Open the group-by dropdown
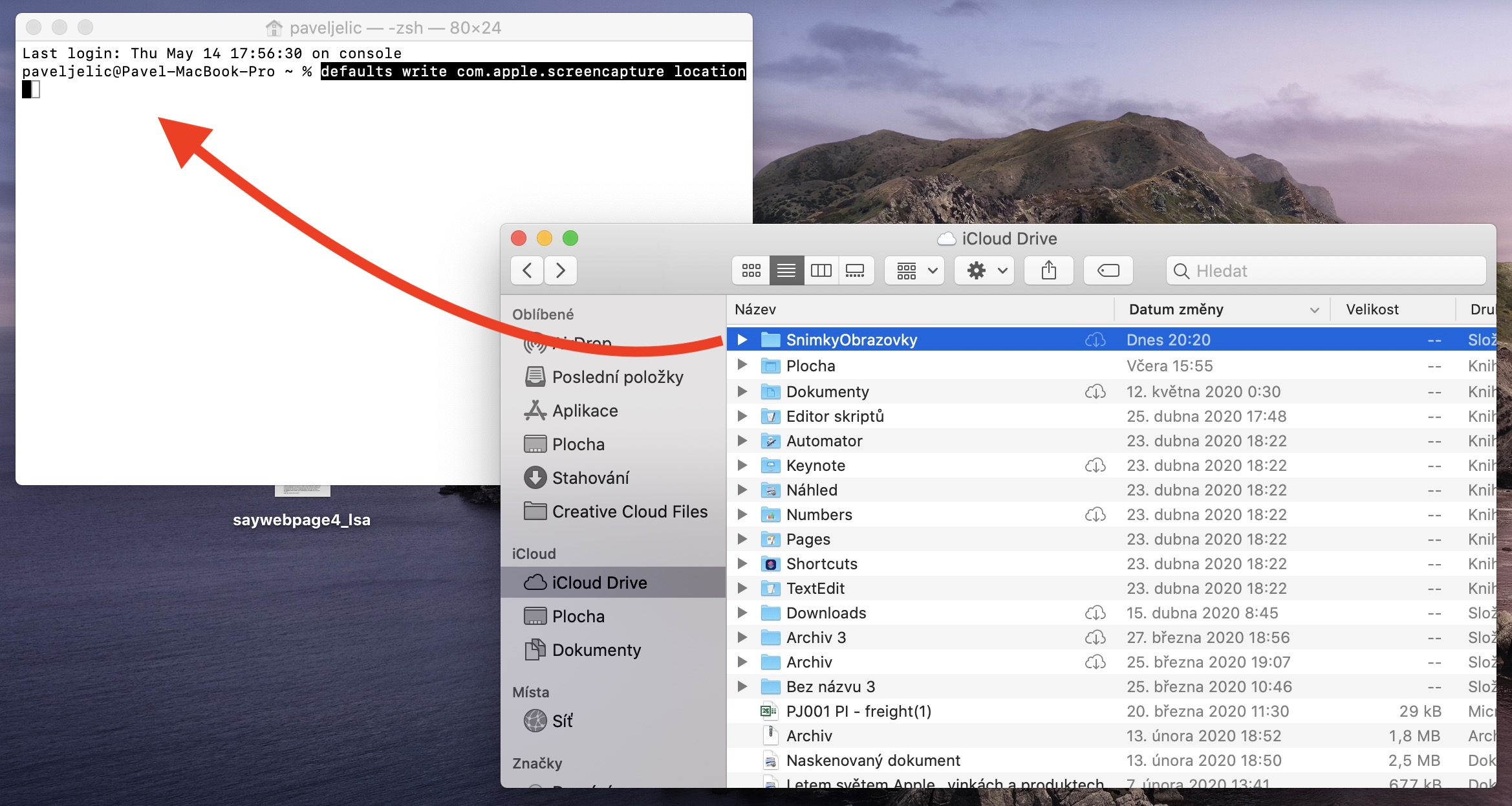The width and height of the screenshot is (1512, 806). 915,270
